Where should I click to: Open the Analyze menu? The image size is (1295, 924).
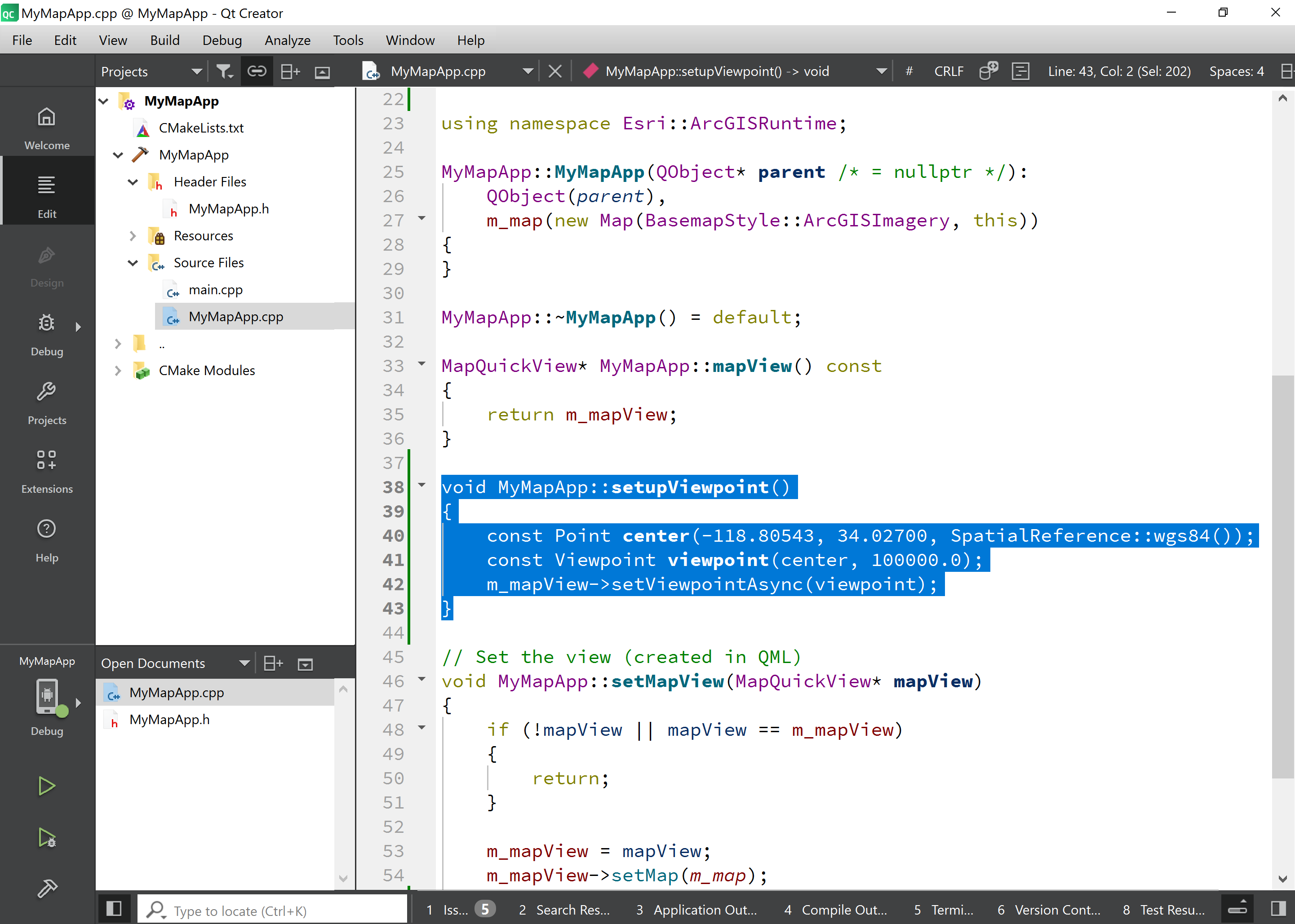click(287, 40)
